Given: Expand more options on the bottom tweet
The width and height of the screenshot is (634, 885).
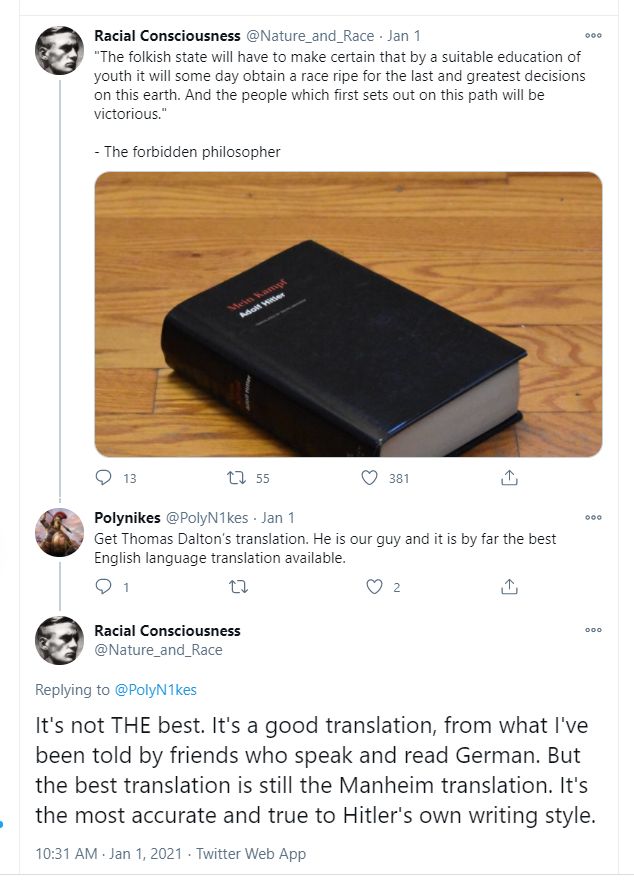Looking at the screenshot, I should 593,630.
